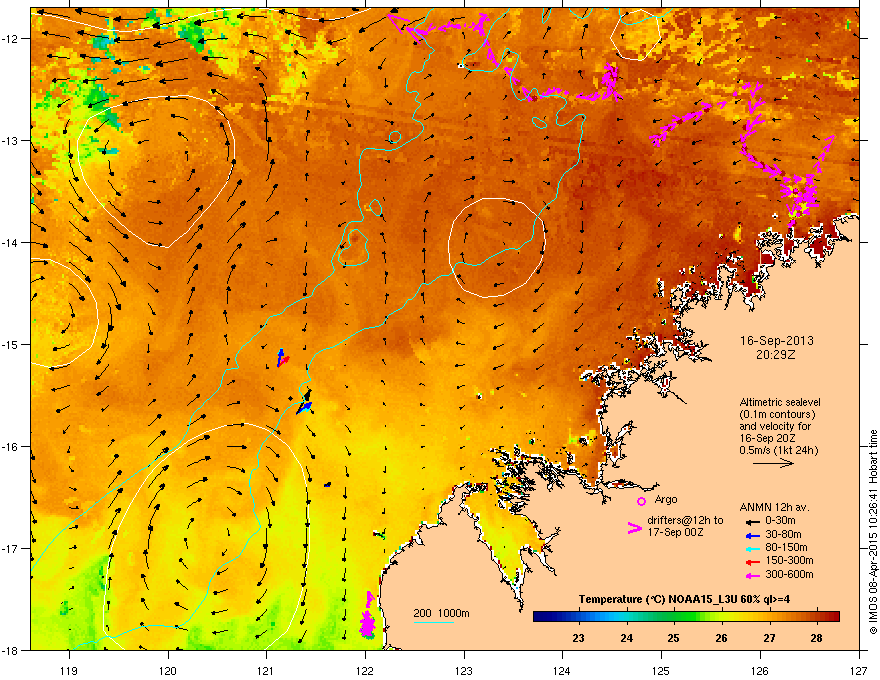
Task: Click longitude axis label 121
Action: [x=266, y=670]
